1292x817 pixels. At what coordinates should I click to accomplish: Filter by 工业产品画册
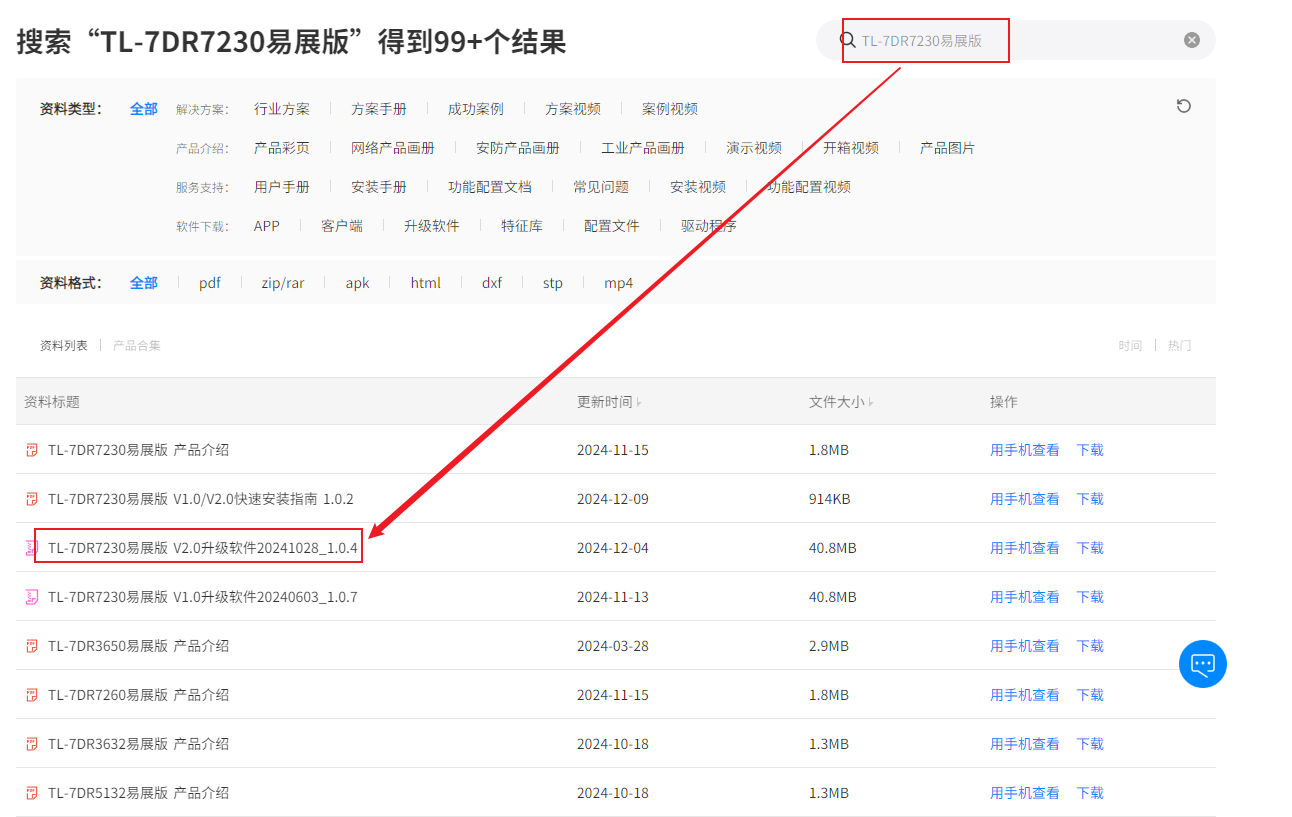643,148
